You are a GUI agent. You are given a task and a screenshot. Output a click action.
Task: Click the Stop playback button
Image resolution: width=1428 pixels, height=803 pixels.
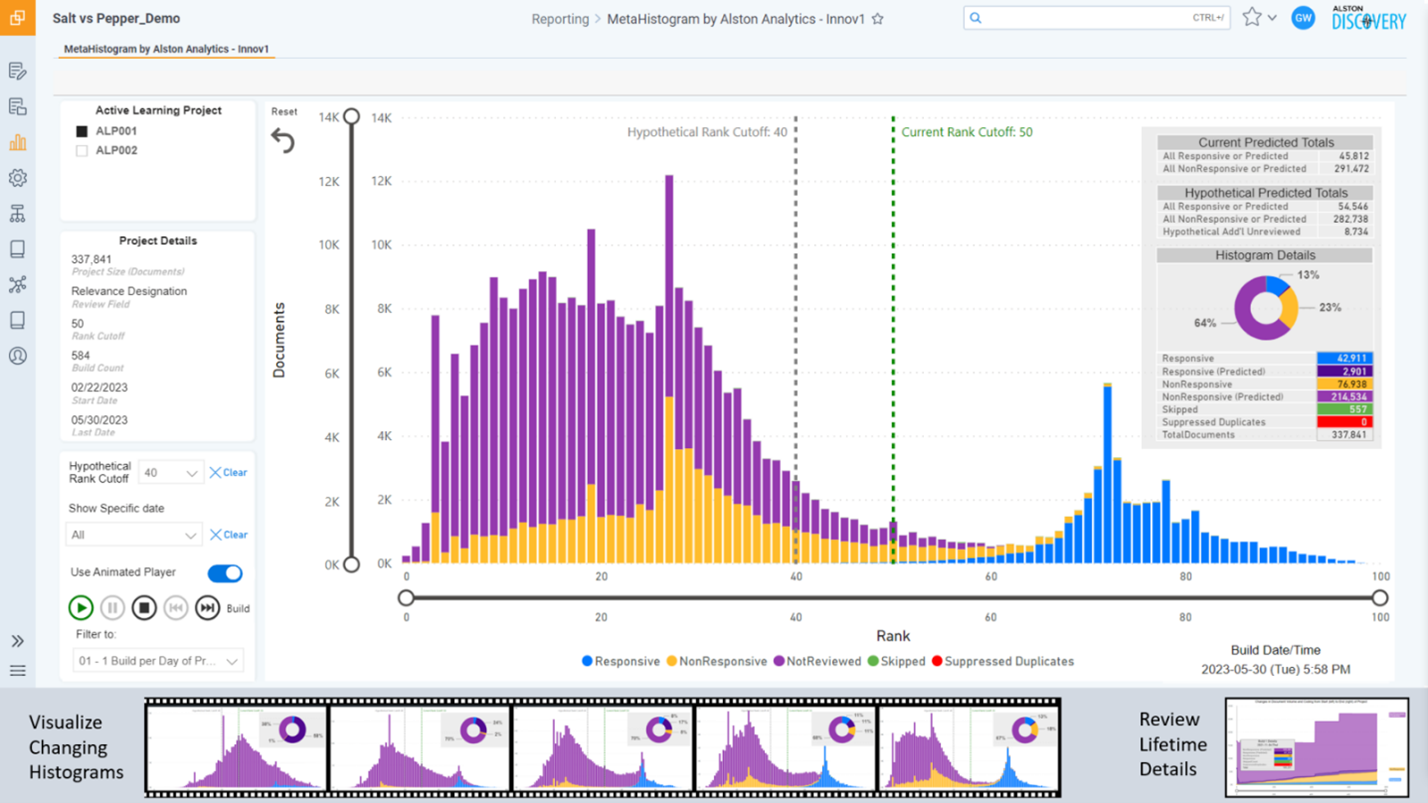click(144, 607)
